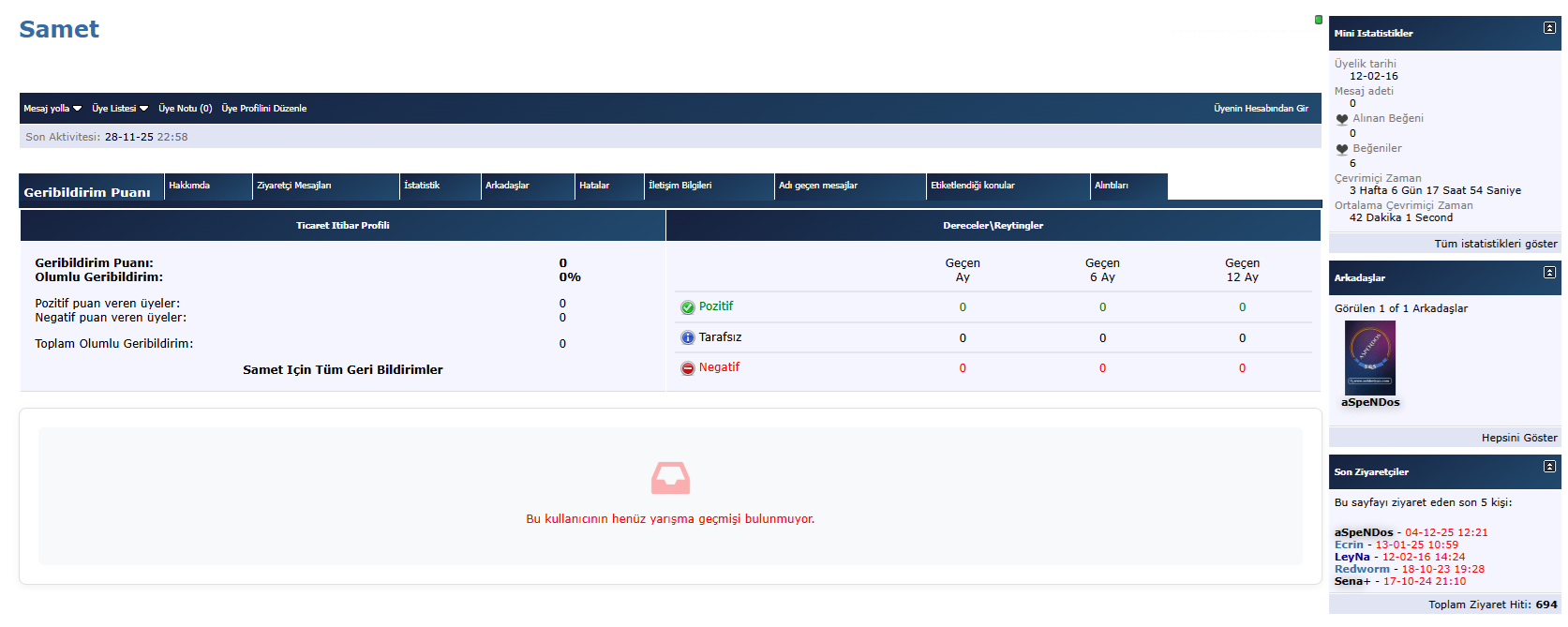The image size is (1568, 627).
Task: Click Tüm istatistikleri göster link
Action: click(x=1495, y=244)
